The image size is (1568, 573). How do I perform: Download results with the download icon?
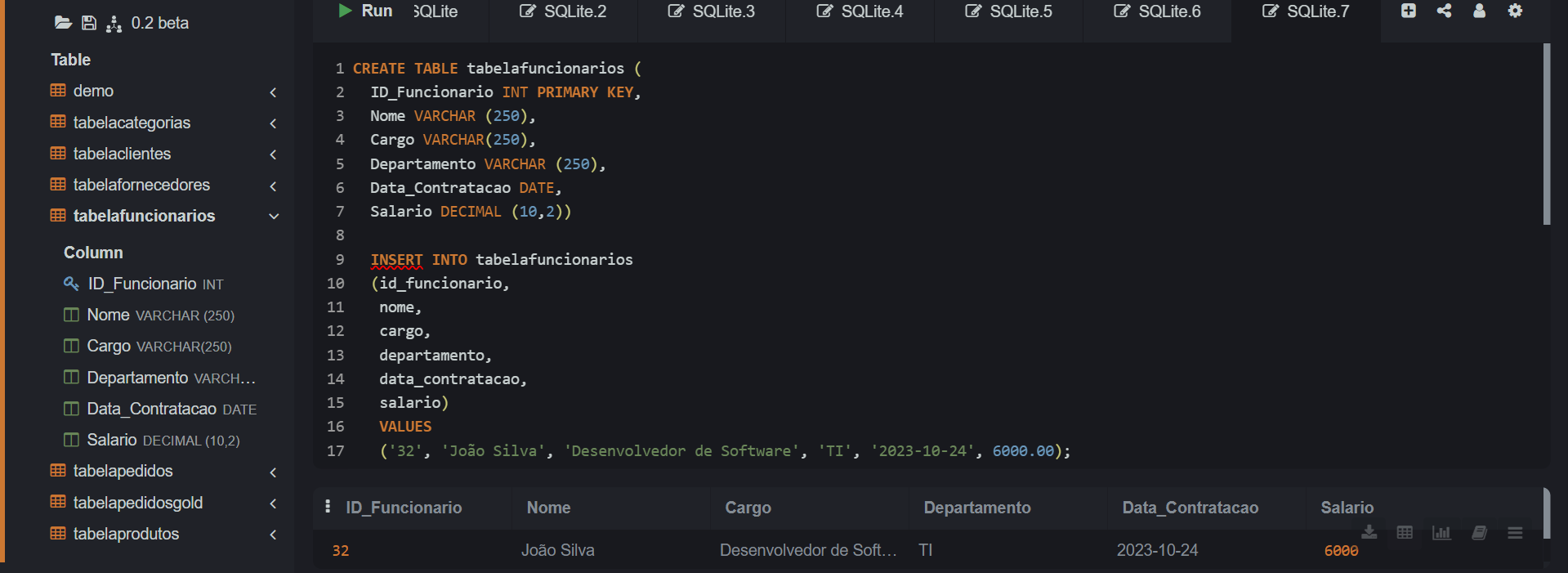coord(1369,533)
